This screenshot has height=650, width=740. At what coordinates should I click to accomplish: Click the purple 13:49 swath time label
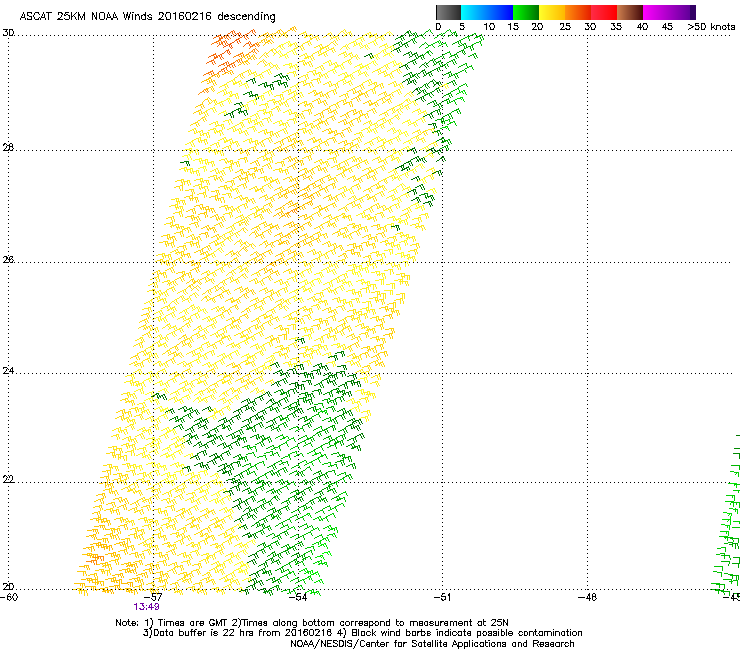146,607
